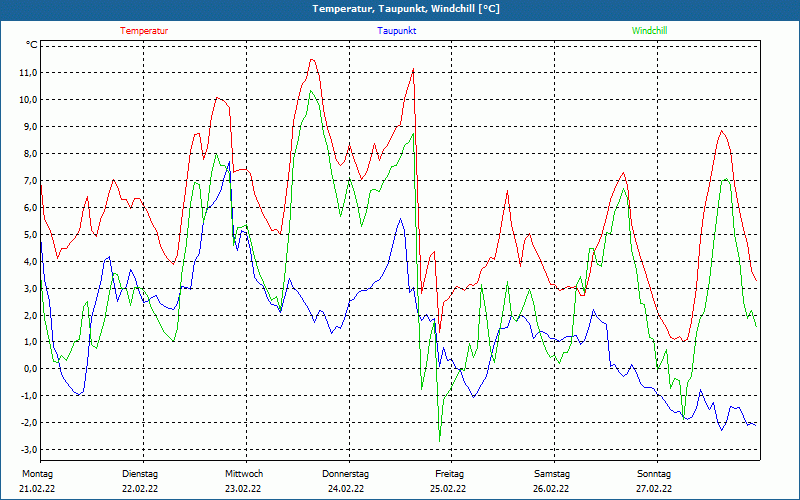
Task: Click the green Windchill legend label
Action: click(649, 31)
